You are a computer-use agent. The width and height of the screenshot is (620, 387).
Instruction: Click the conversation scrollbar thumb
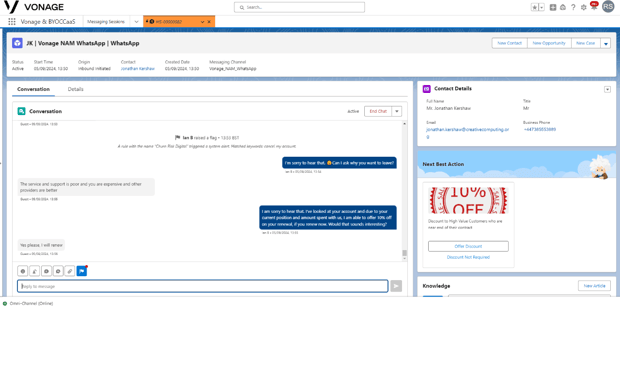tap(405, 253)
